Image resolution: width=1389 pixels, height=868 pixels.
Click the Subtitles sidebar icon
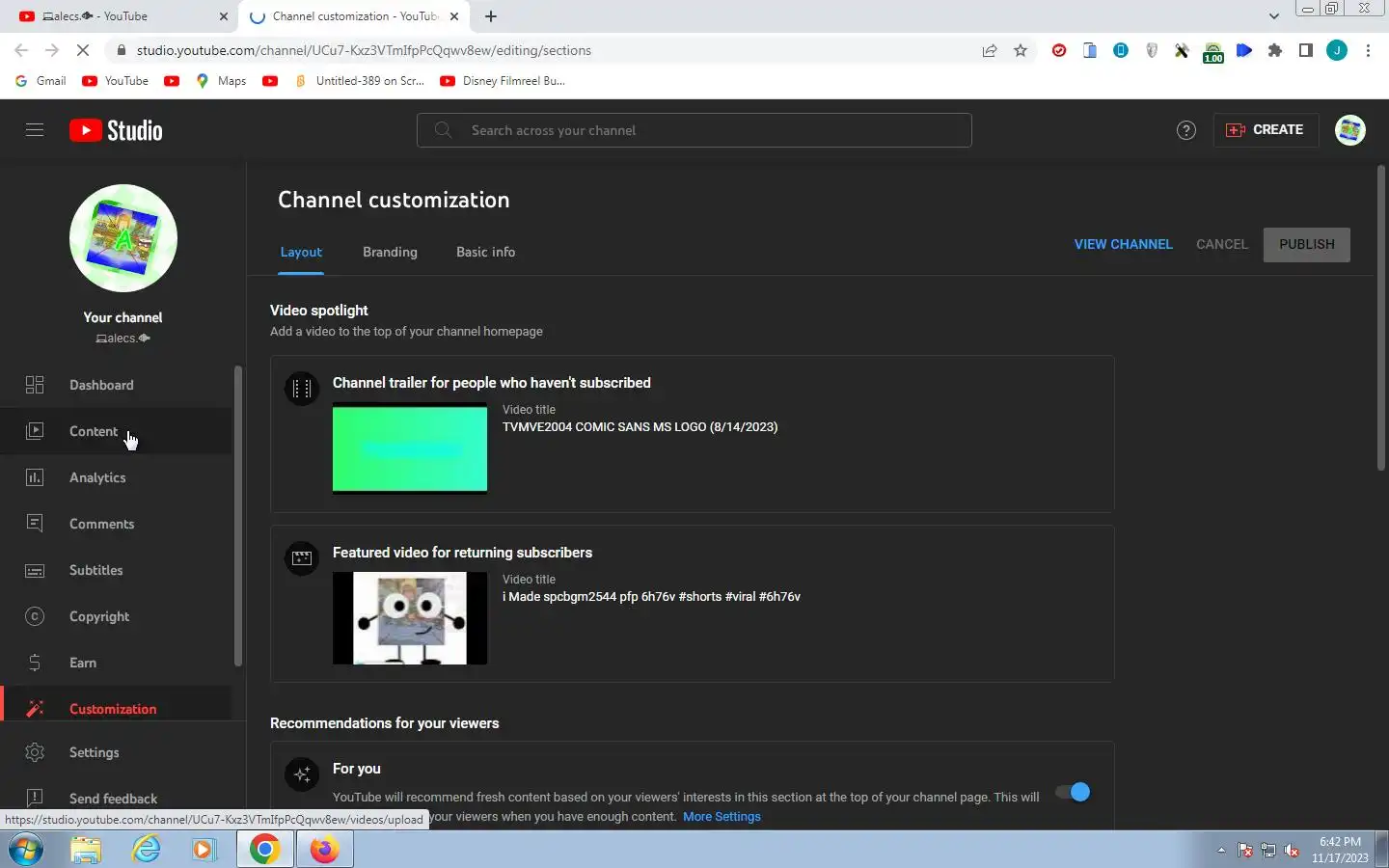[35, 570]
